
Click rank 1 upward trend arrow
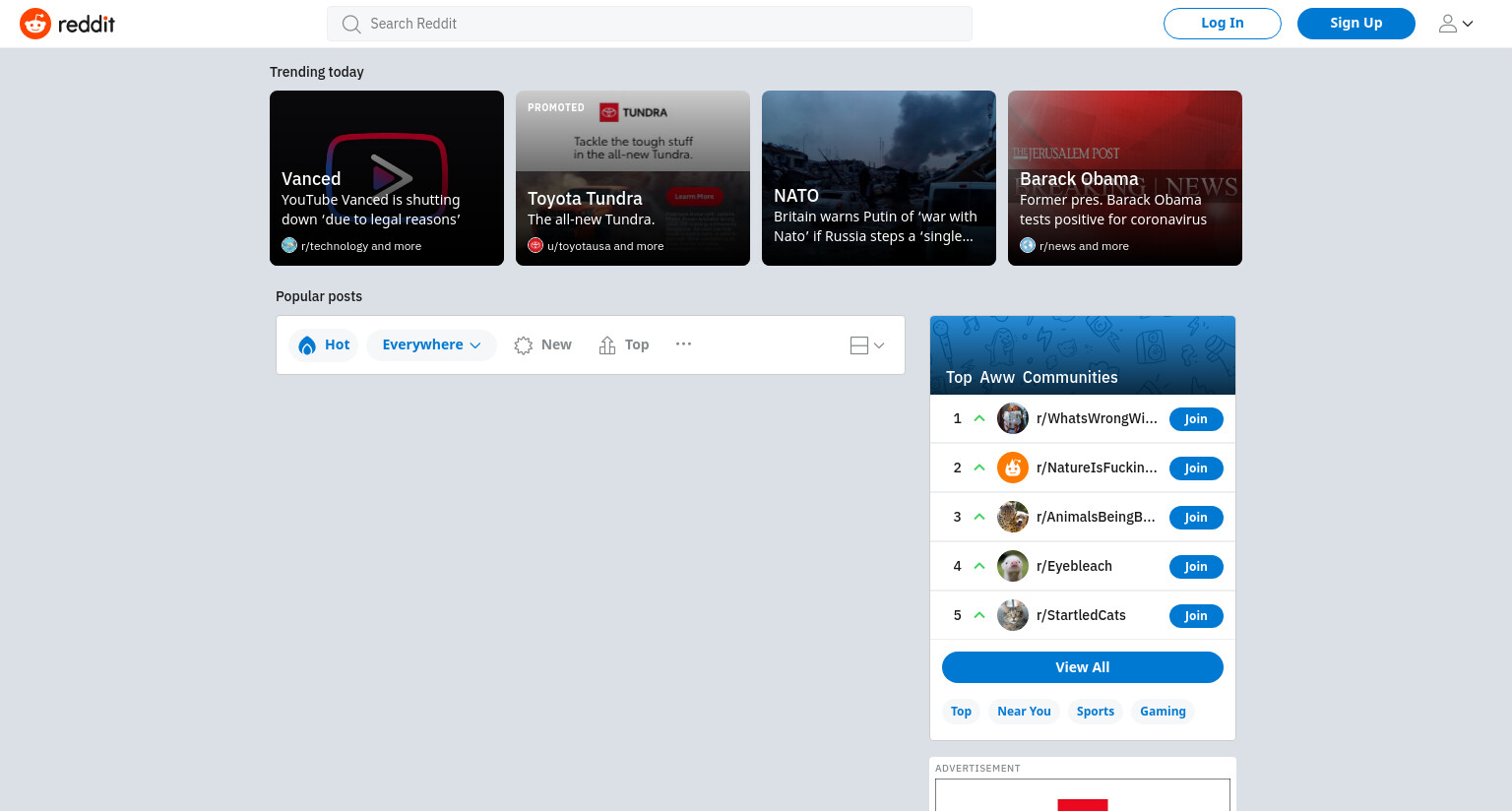tap(979, 418)
